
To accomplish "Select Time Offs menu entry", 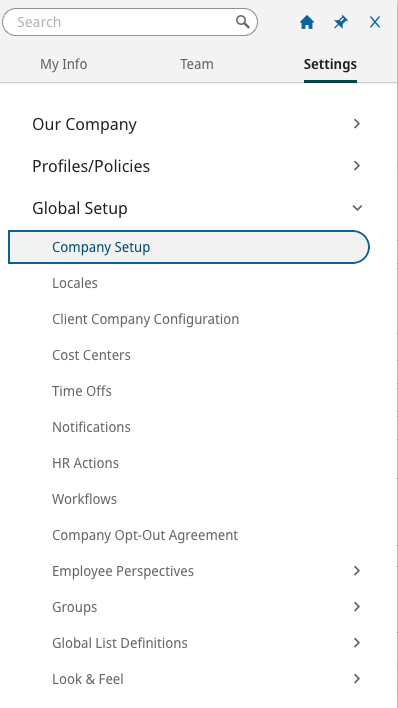I will 82,391.
